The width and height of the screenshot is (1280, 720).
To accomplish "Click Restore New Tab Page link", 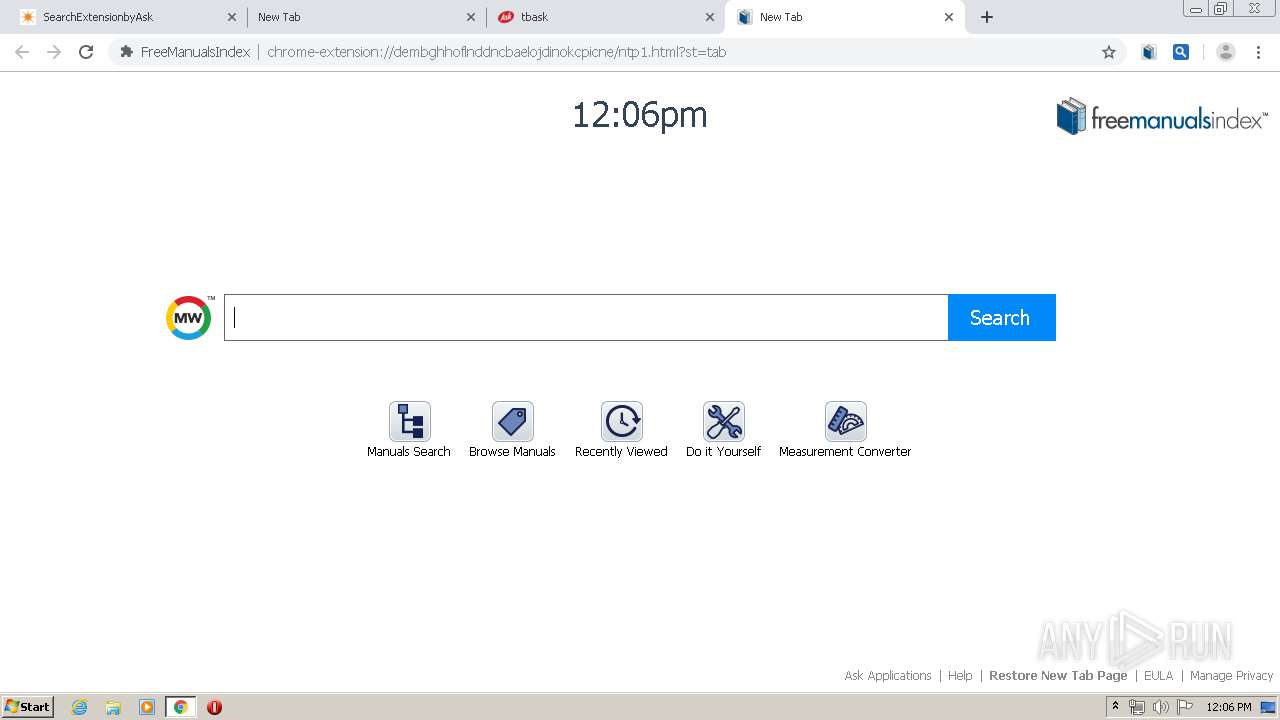I will pos(1058,676).
